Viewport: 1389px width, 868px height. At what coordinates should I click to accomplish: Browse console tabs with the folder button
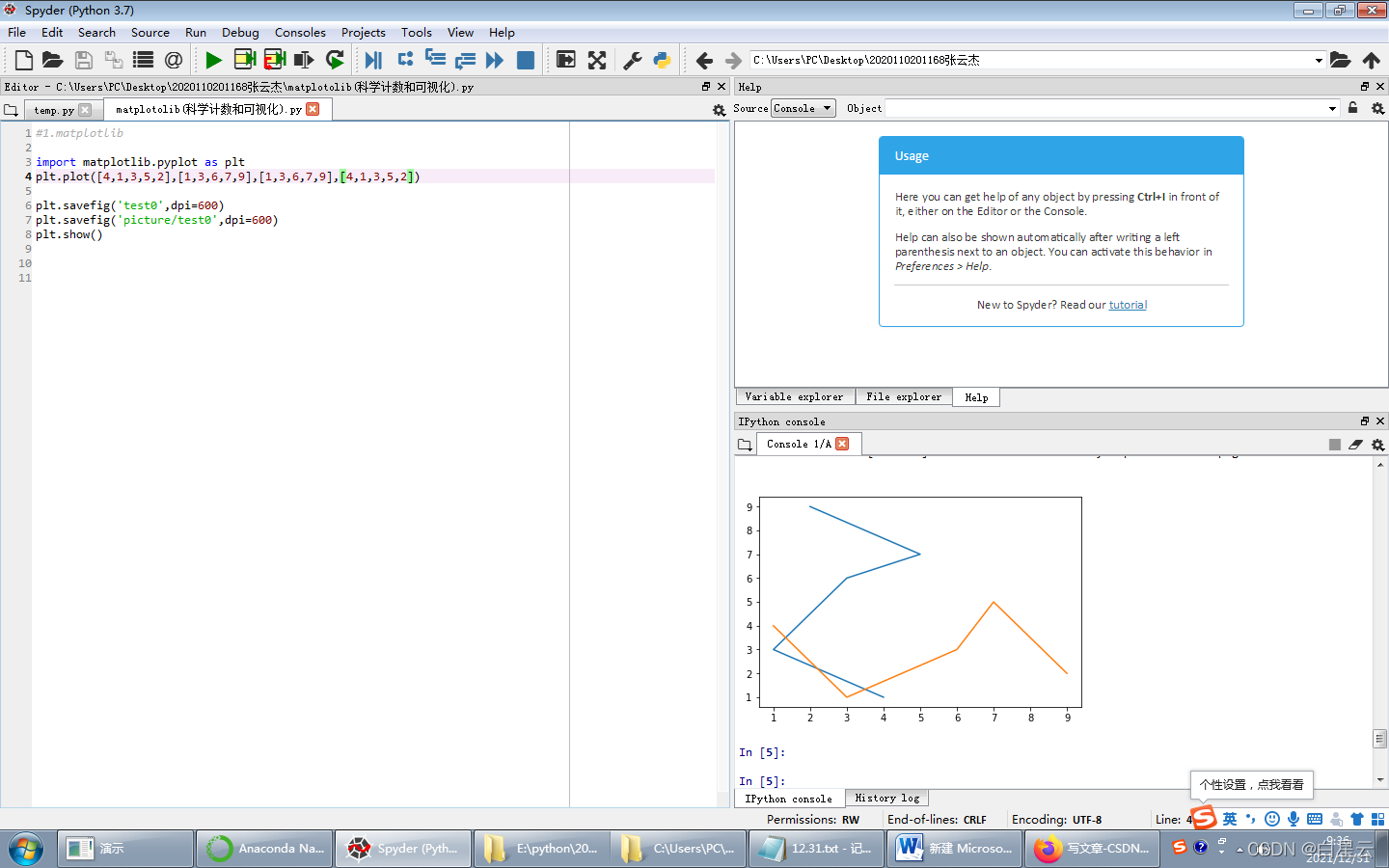click(x=745, y=445)
